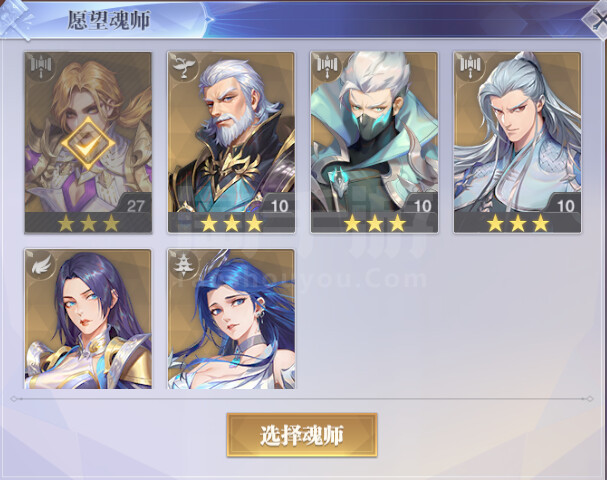Viewport: 607px width, 480px height.
Task: Click the class icon on the masked card
Action: [x=327, y=67]
